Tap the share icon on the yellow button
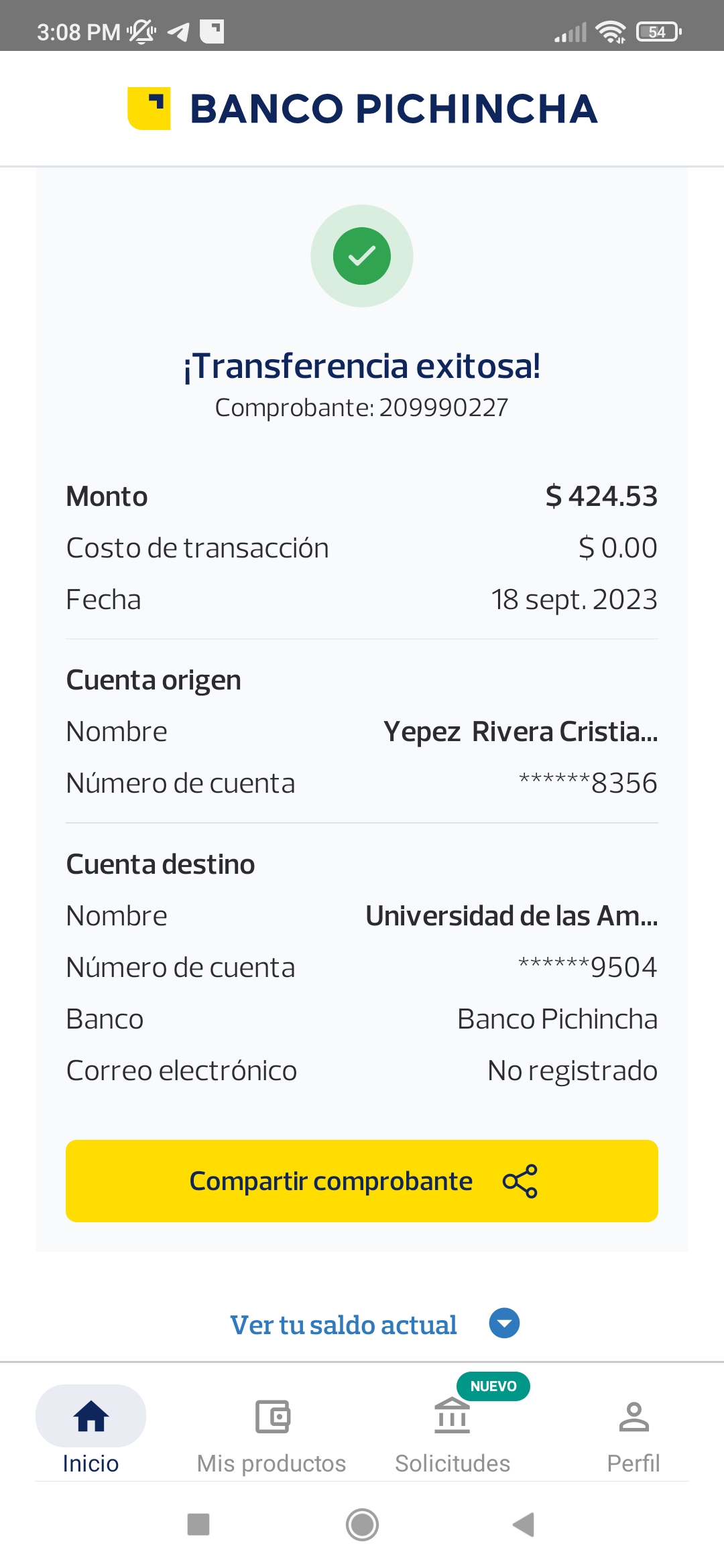This screenshot has height=1568, width=724. (x=520, y=1181)
